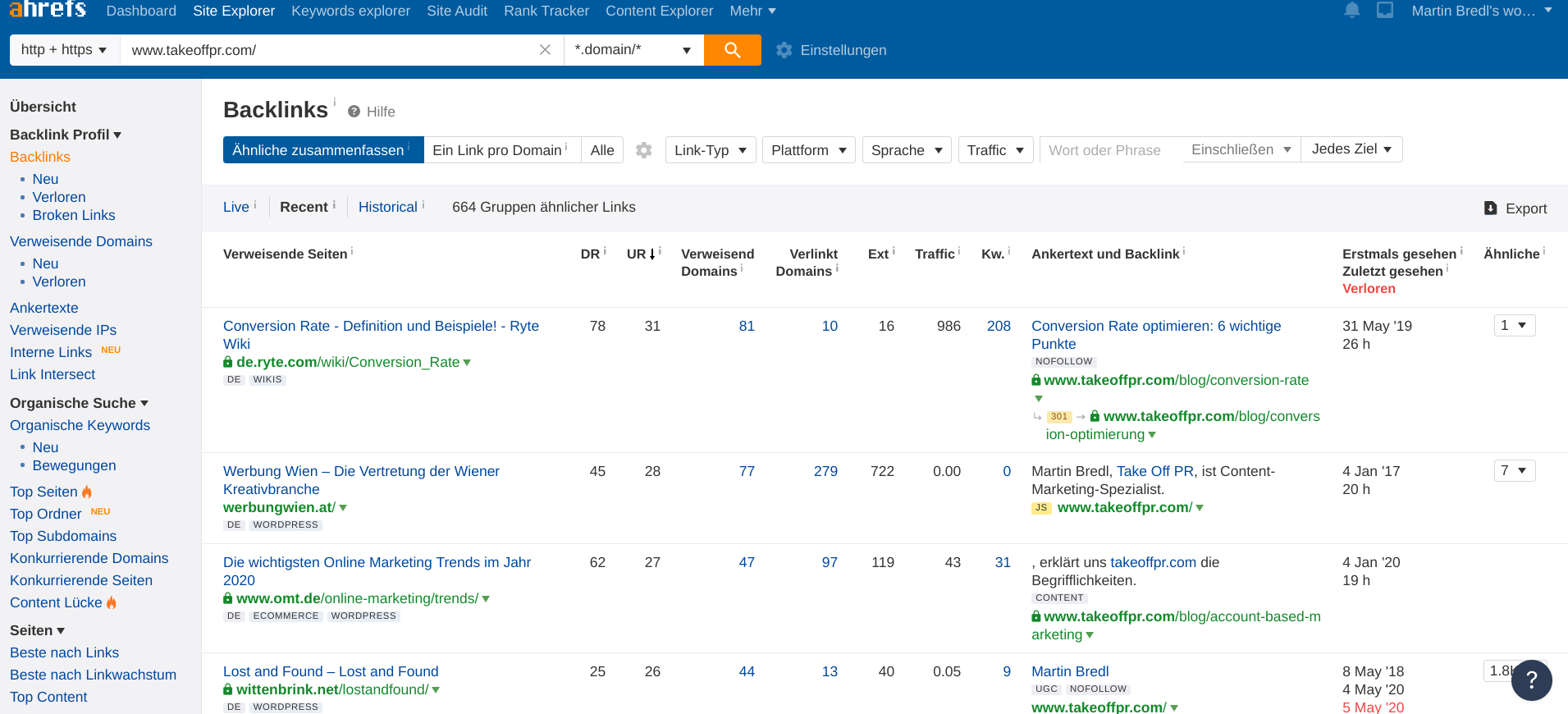The image size is (1568, 714).
Task: Click the JS badge in werbungwien row
Action: [x=1041, y=508]
